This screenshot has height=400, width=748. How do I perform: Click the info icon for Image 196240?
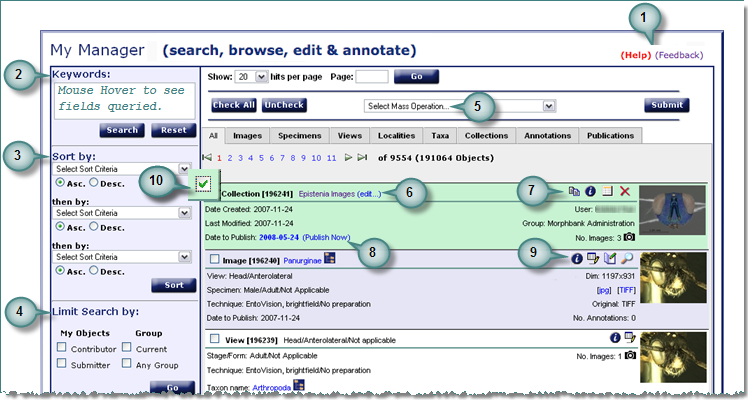click(x=577, y=259)
